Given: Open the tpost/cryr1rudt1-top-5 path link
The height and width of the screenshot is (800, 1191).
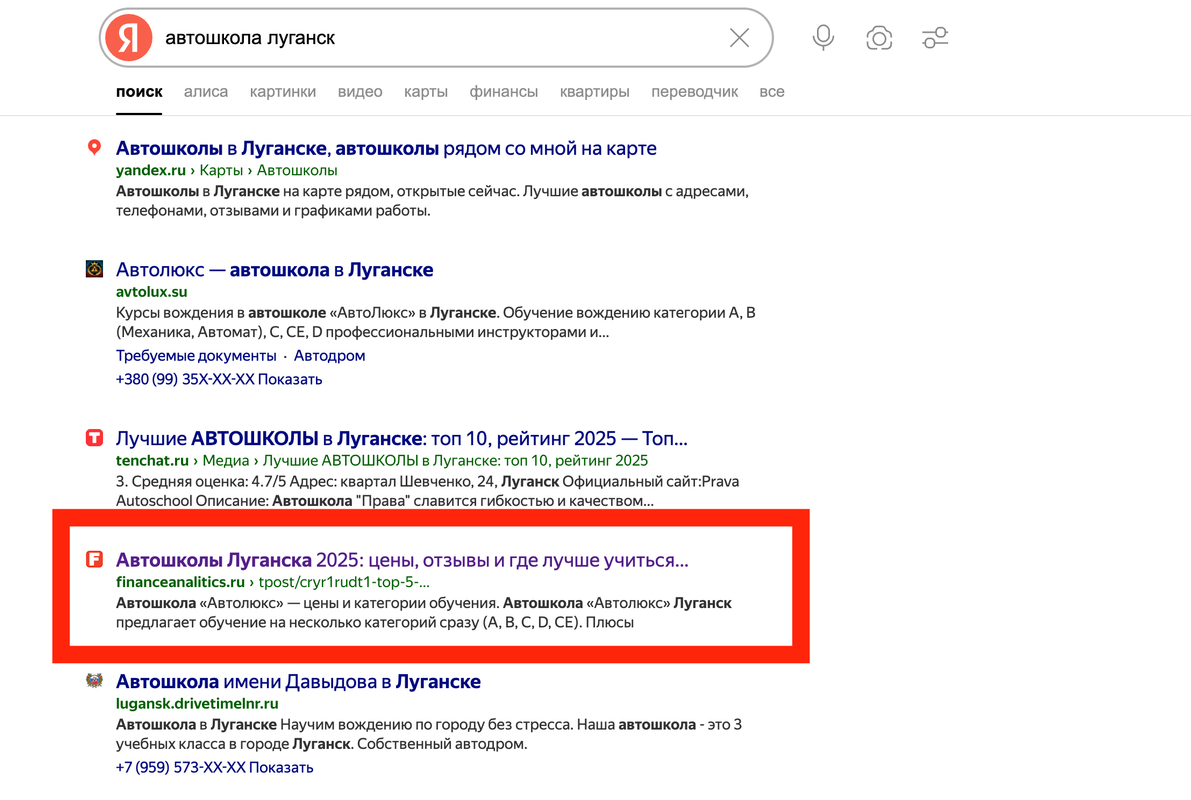Looking at the screenshot, I should (x=344, y=582).
